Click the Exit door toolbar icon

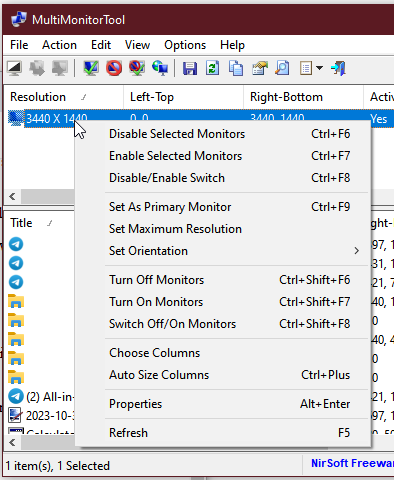(338, 68)
